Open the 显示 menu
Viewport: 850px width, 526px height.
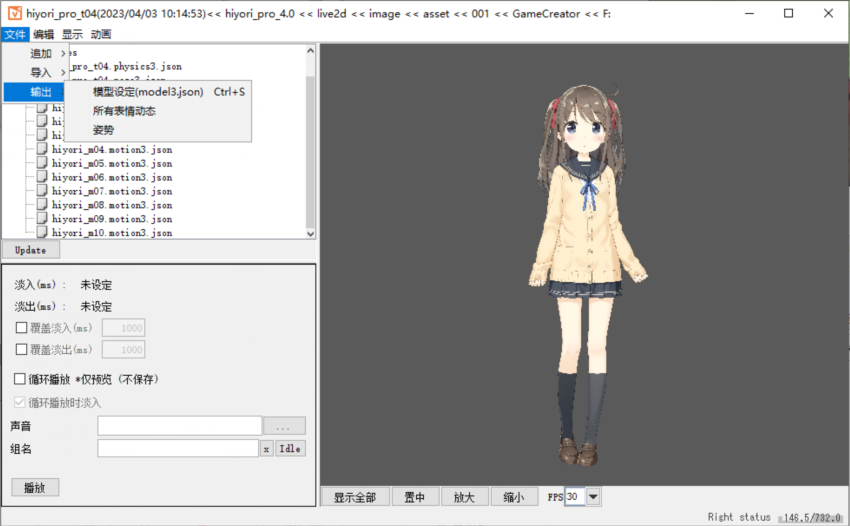click(x=72, y=34)
